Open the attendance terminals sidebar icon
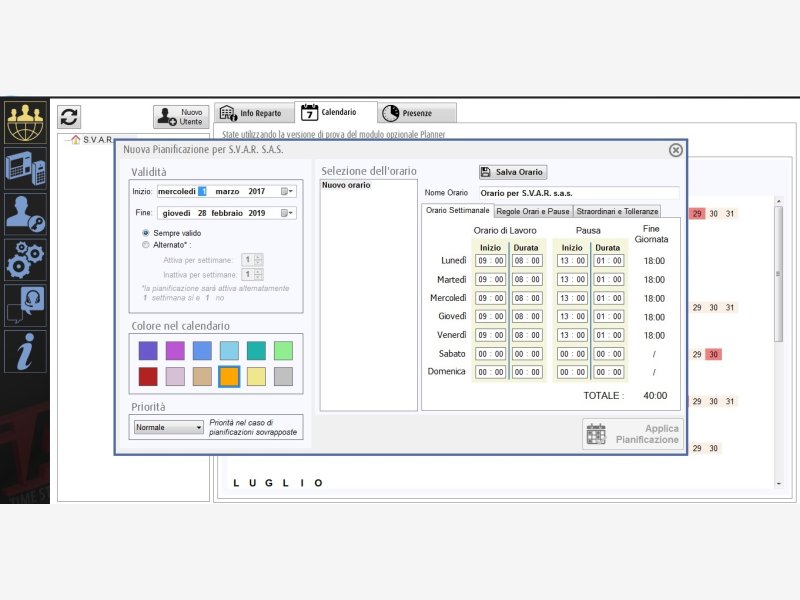 [x=25, y=167]
